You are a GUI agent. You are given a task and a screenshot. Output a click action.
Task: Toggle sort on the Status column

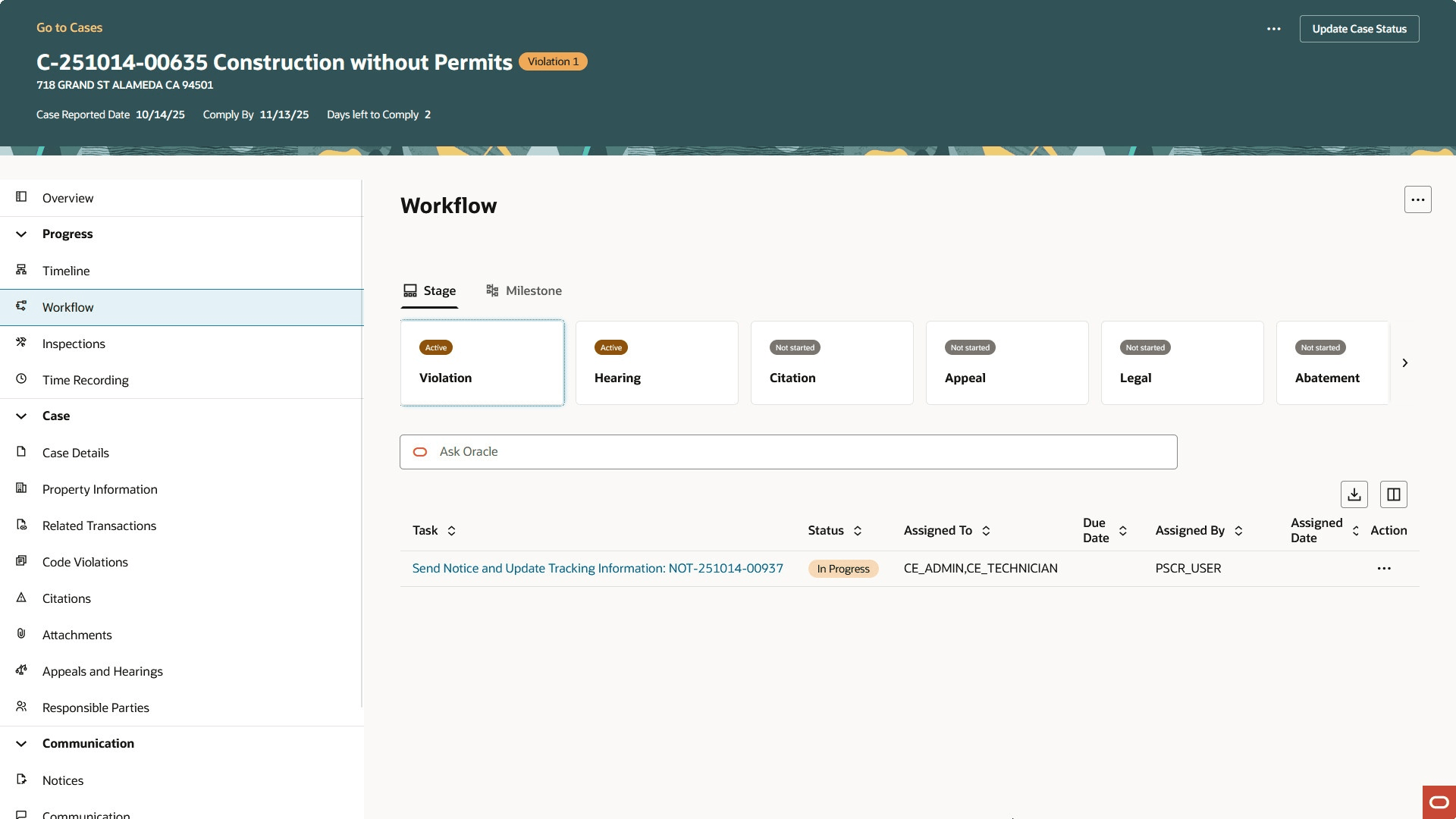click(858, 531)
